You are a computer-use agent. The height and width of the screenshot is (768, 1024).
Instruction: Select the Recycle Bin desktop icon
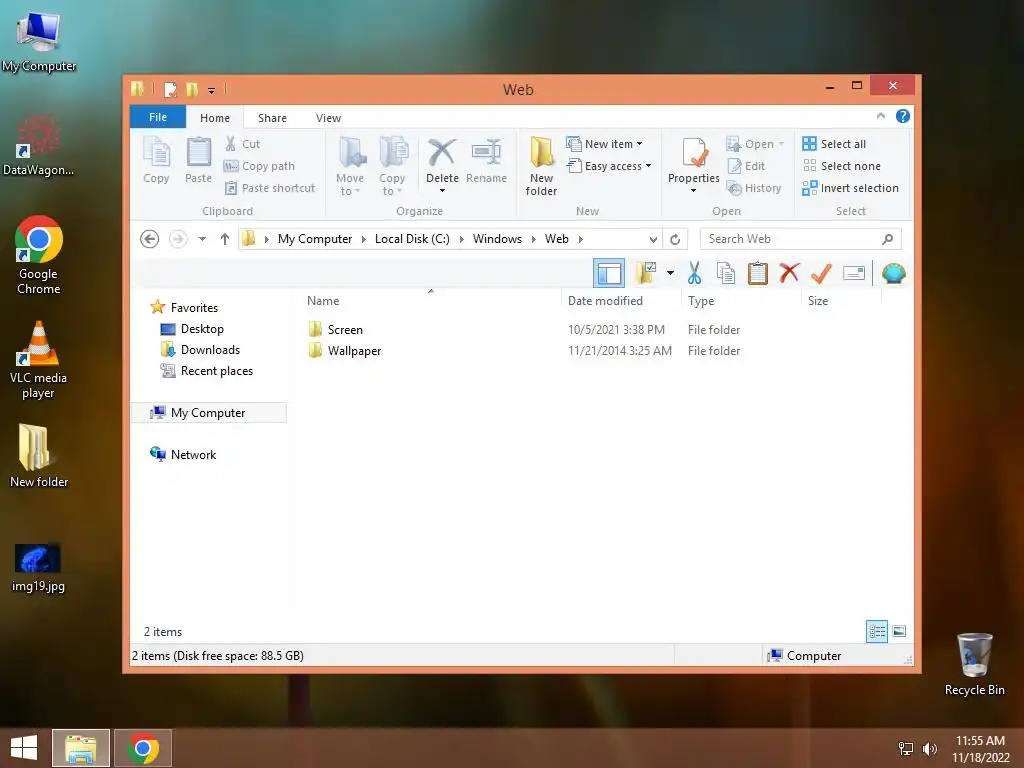pyautogui.click(x=974, y=664)
